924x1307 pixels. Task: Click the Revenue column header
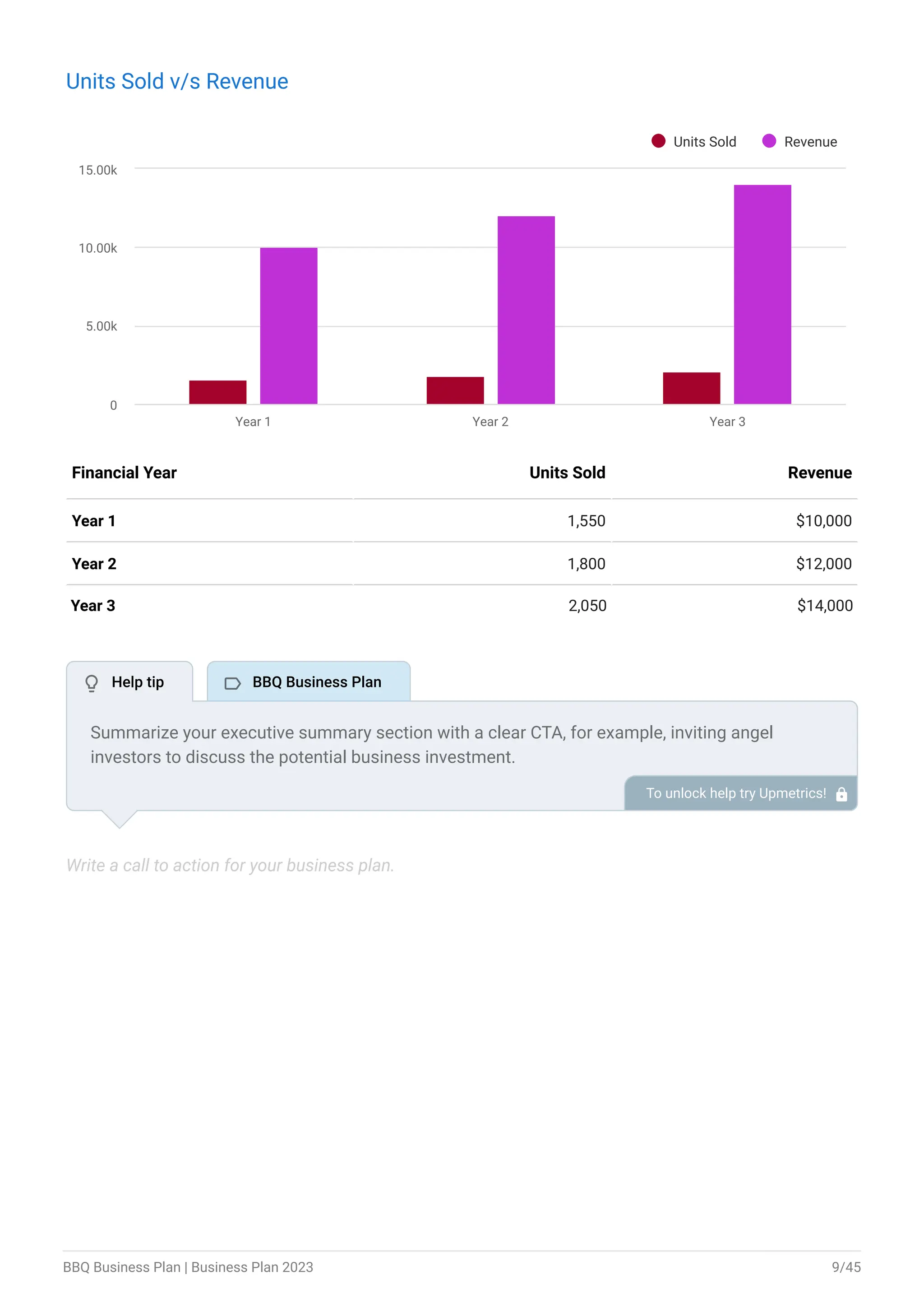tap(819, 473)
